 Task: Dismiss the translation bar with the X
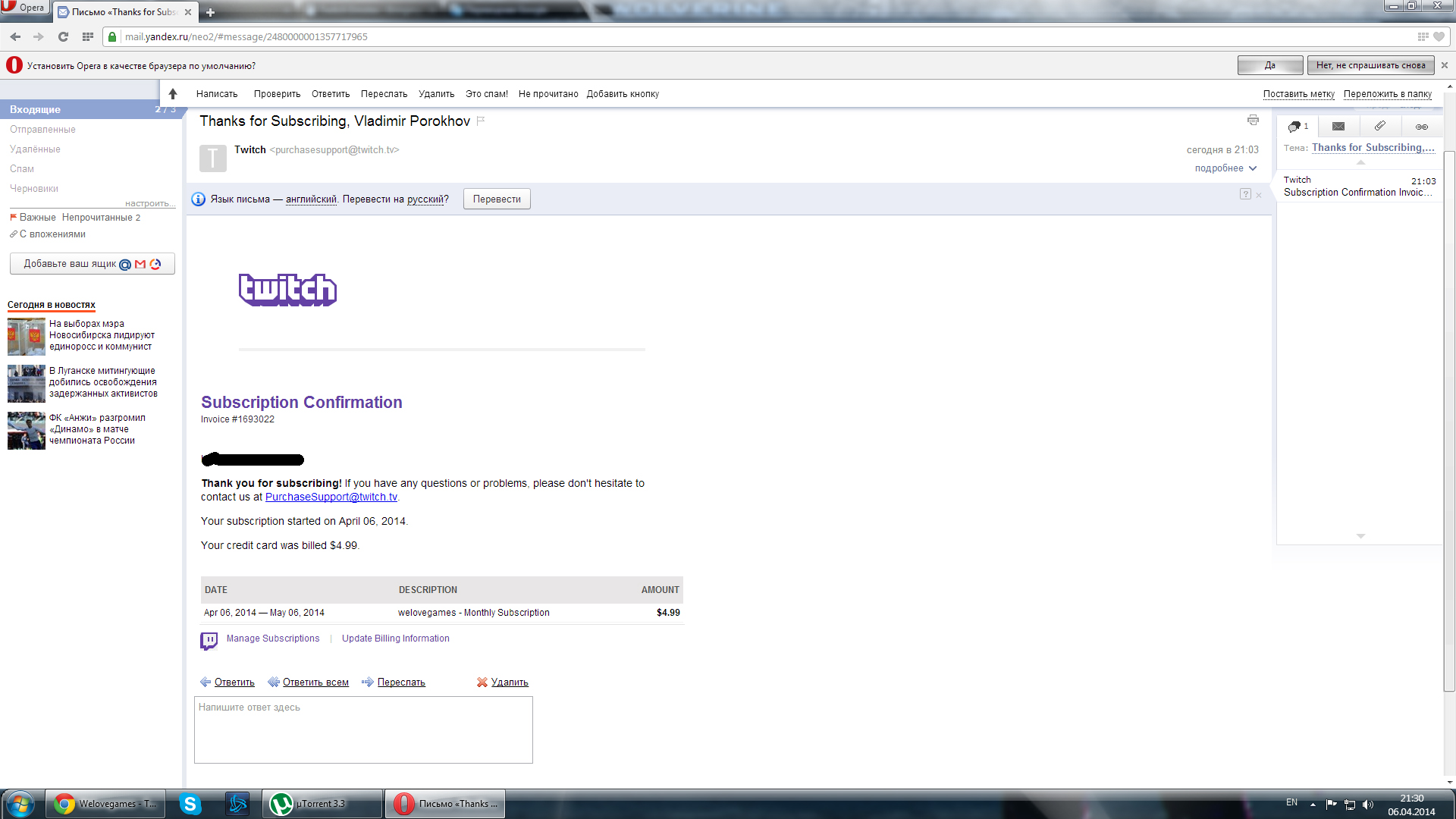point(1259,196)
